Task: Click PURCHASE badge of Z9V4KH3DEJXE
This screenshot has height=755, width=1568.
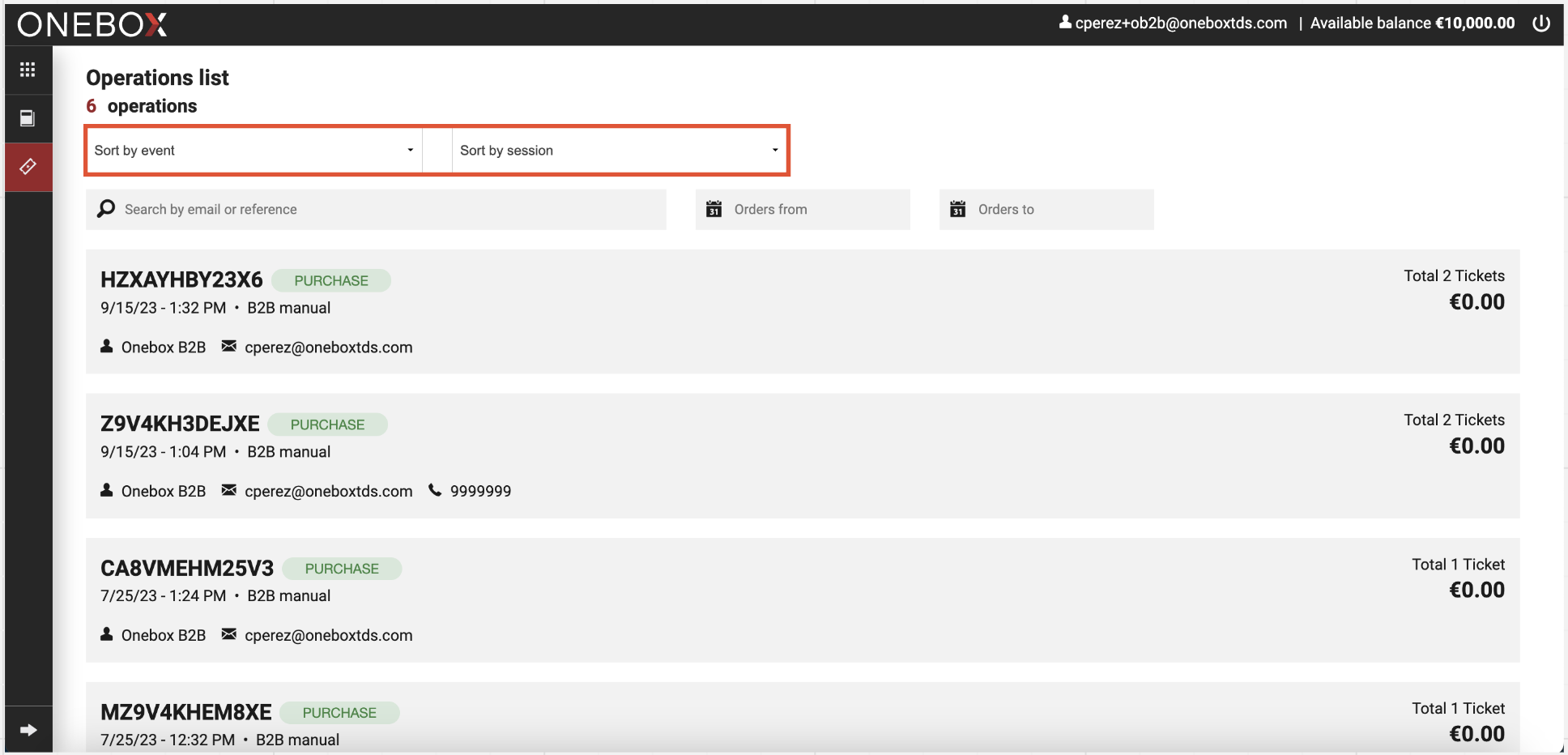Action: (327, 424)
